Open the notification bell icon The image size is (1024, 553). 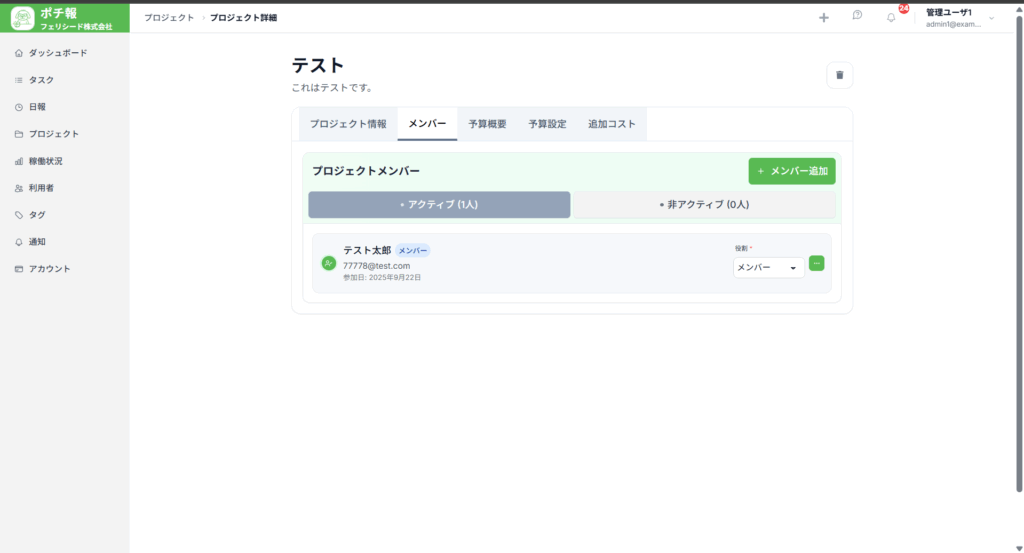(x=891, y=17)
